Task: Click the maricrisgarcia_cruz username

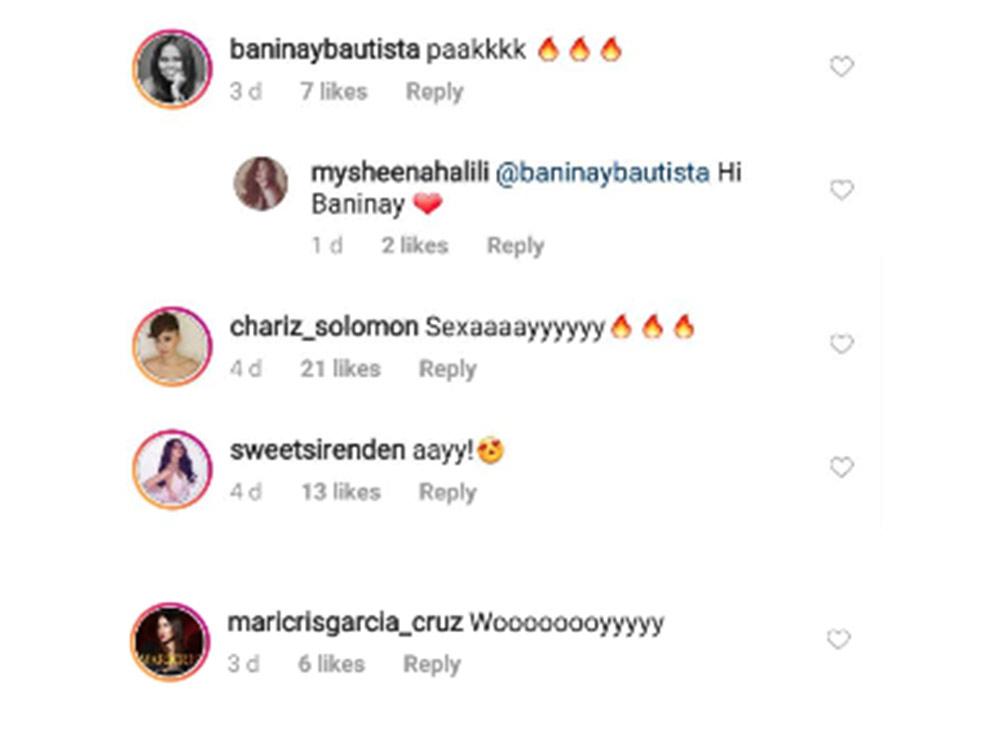Action: (x=344, y=623)
